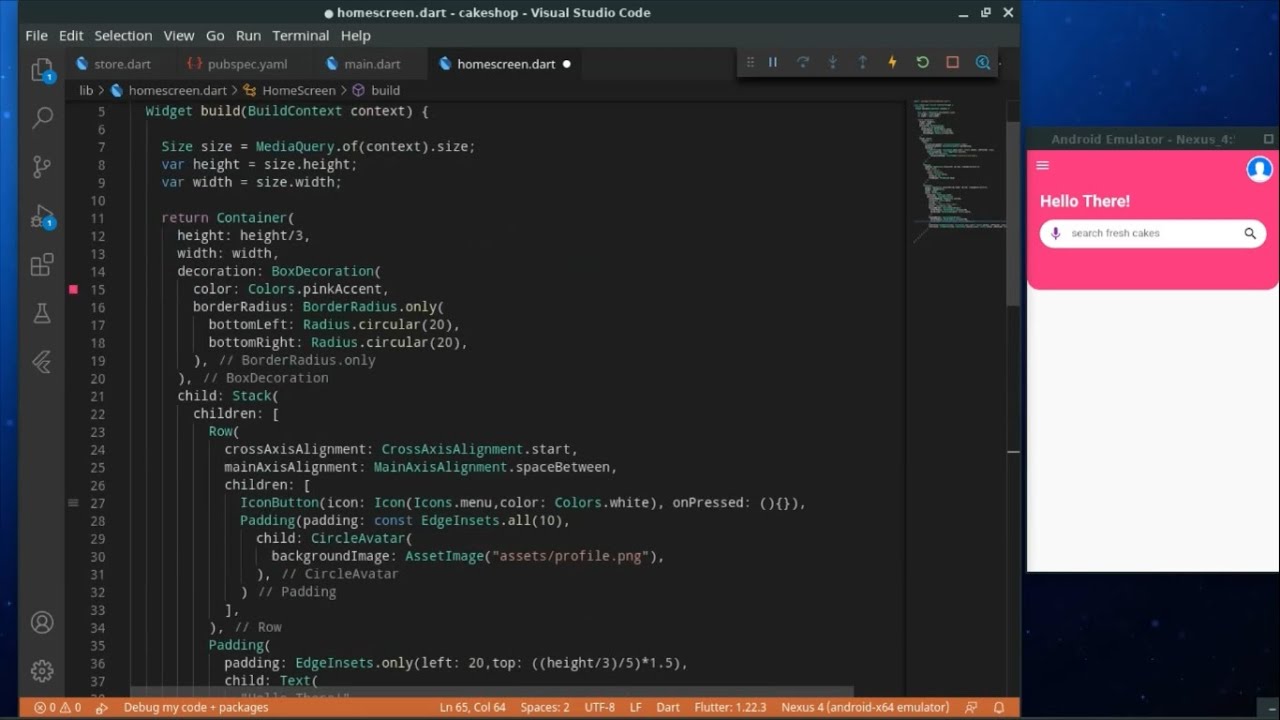Change Dart language mode
This screenshot has height=720, width=1280.
tap(668, 707)
